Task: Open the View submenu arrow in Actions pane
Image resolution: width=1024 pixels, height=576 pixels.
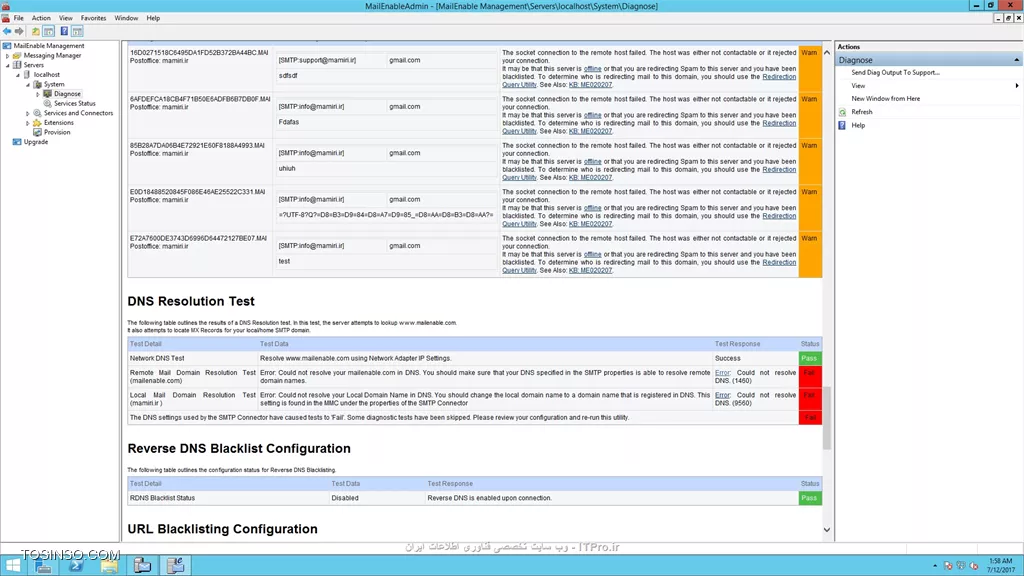Action: pos(1017,86)
